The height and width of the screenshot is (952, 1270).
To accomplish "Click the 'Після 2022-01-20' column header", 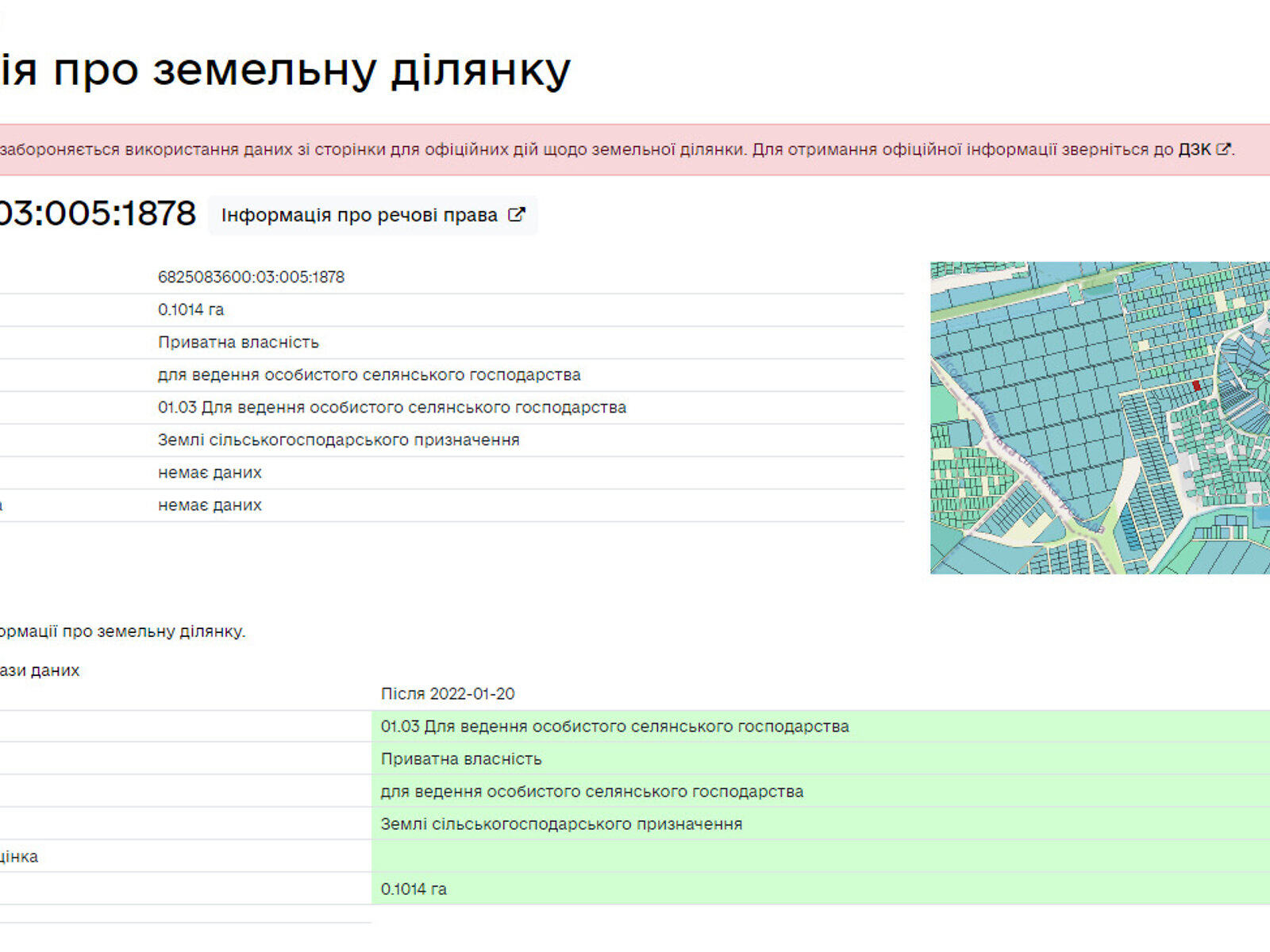I will [448, 693].
